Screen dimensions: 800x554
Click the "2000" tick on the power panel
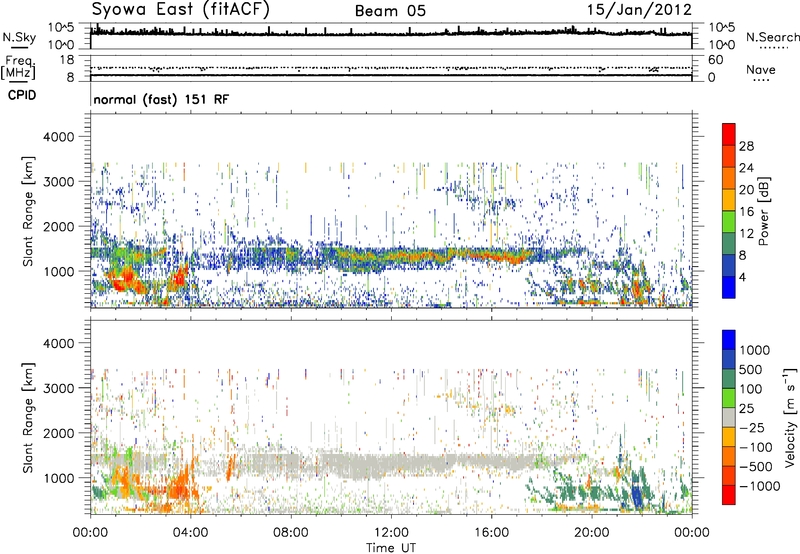(58, 226)
